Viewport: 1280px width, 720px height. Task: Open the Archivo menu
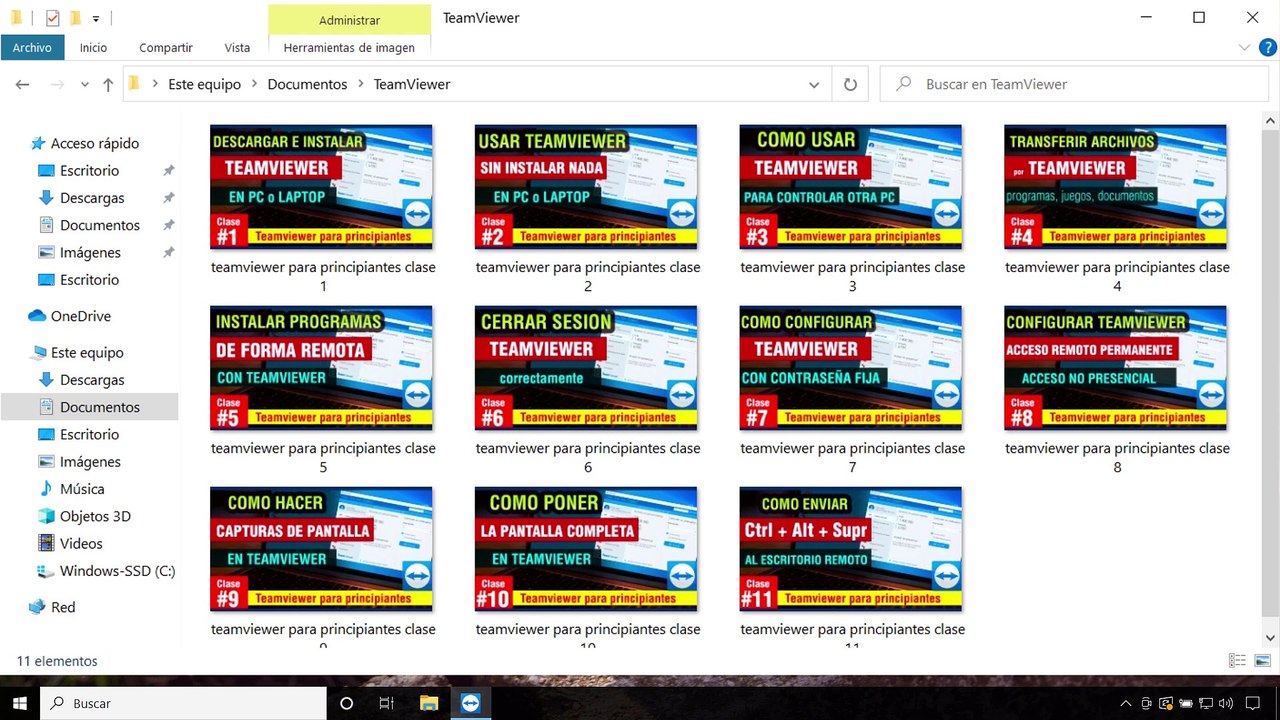coord(32,47)
